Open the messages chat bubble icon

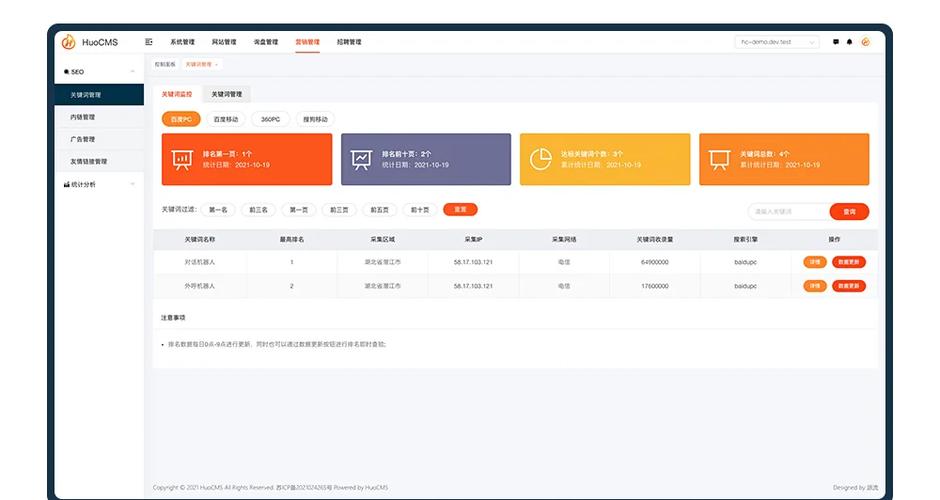click(836, 42)
